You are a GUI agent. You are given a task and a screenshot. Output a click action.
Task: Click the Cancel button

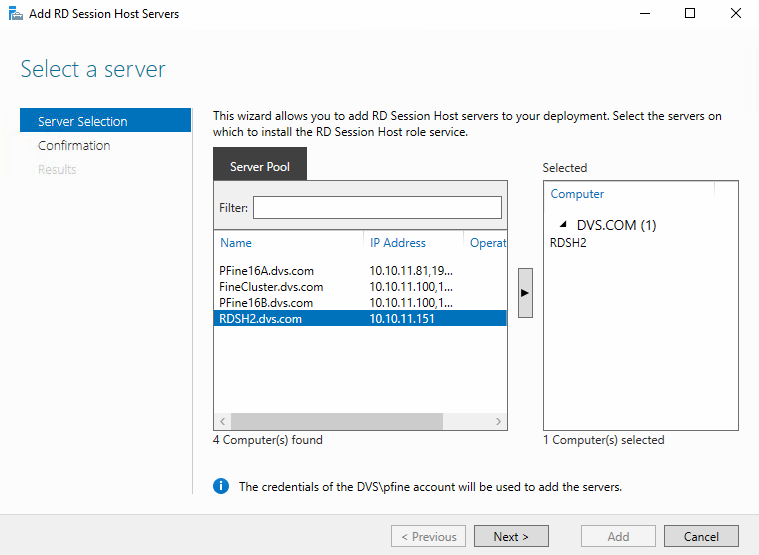(701, 536)
